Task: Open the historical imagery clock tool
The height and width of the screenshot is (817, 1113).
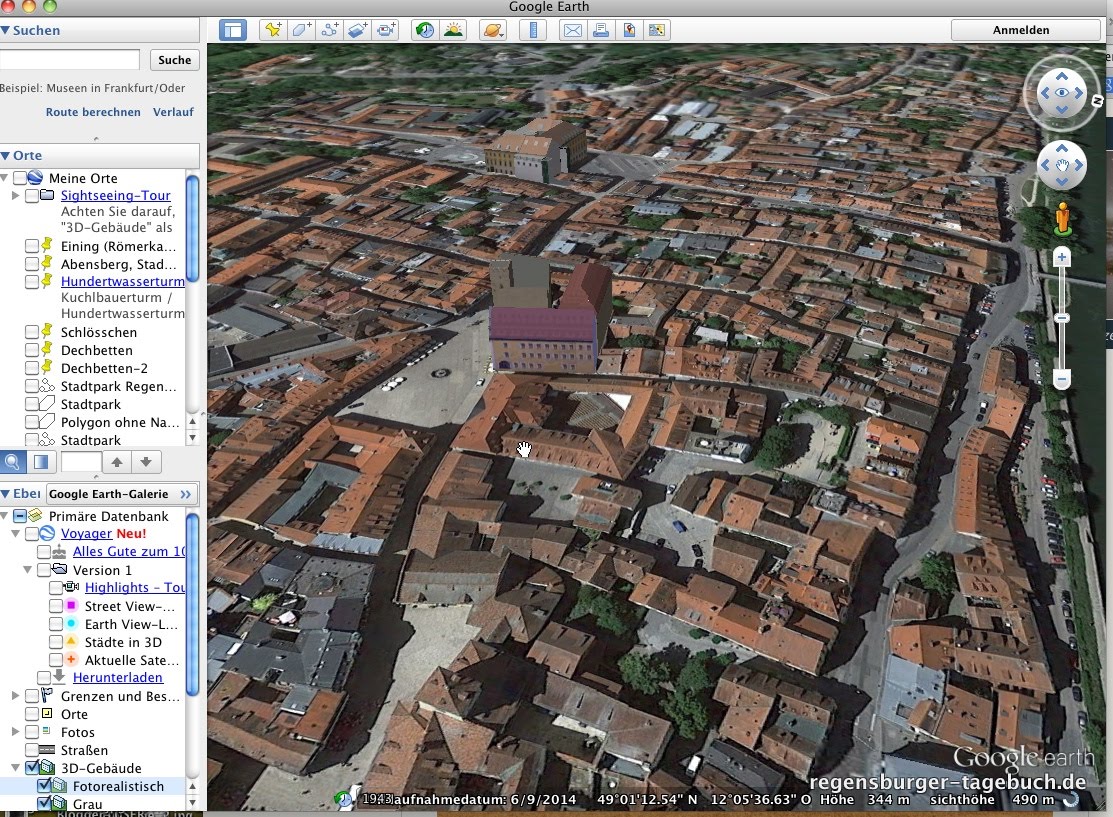Action: pos(425,30)
